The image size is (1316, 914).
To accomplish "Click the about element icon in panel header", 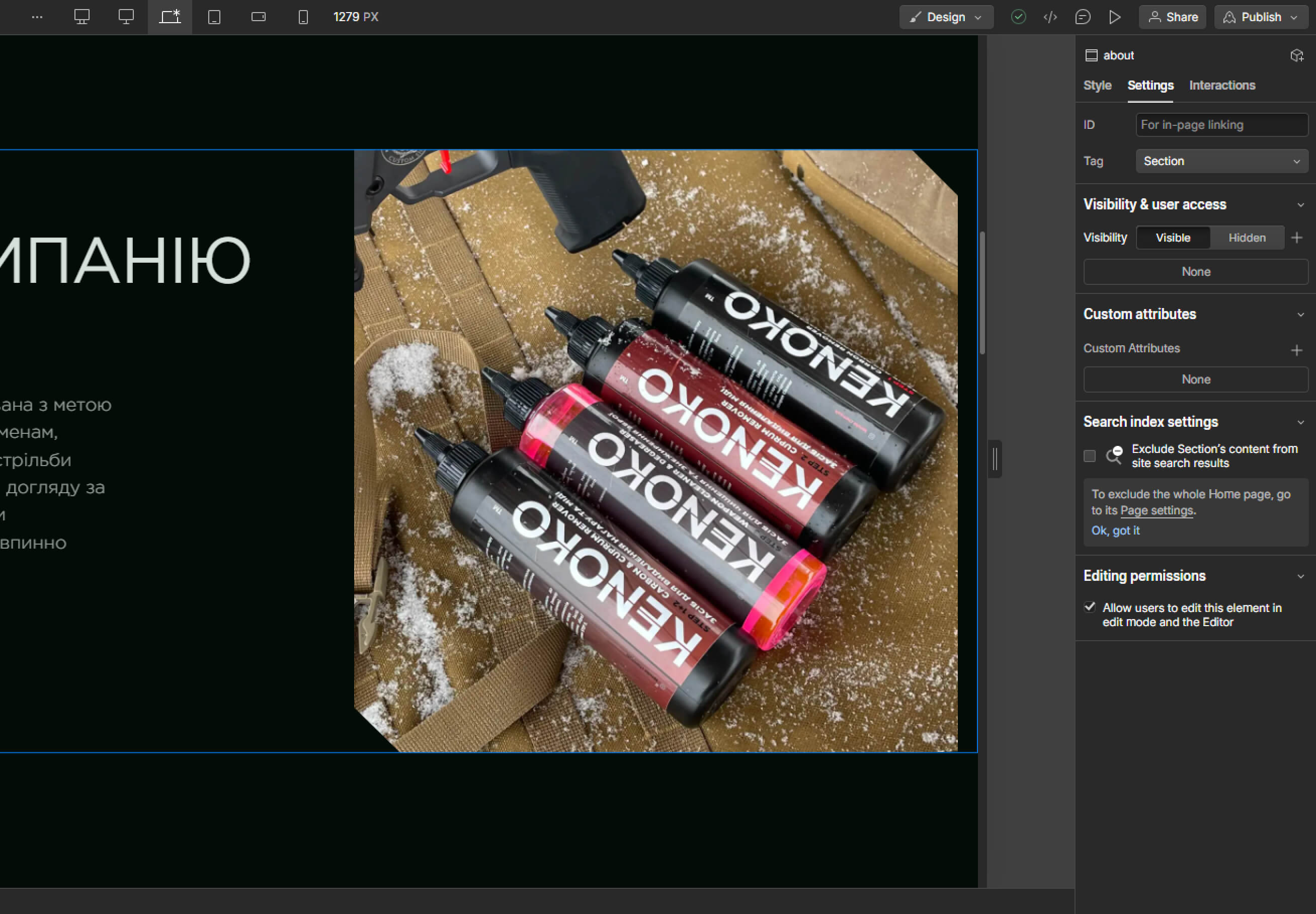I will [x=1091, y=55].
